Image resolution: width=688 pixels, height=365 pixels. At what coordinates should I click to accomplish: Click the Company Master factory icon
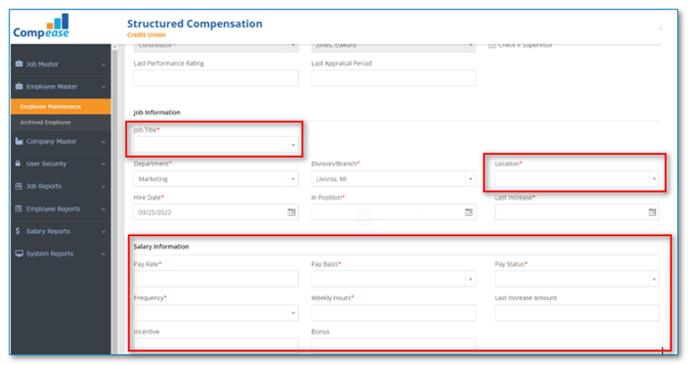19,141
